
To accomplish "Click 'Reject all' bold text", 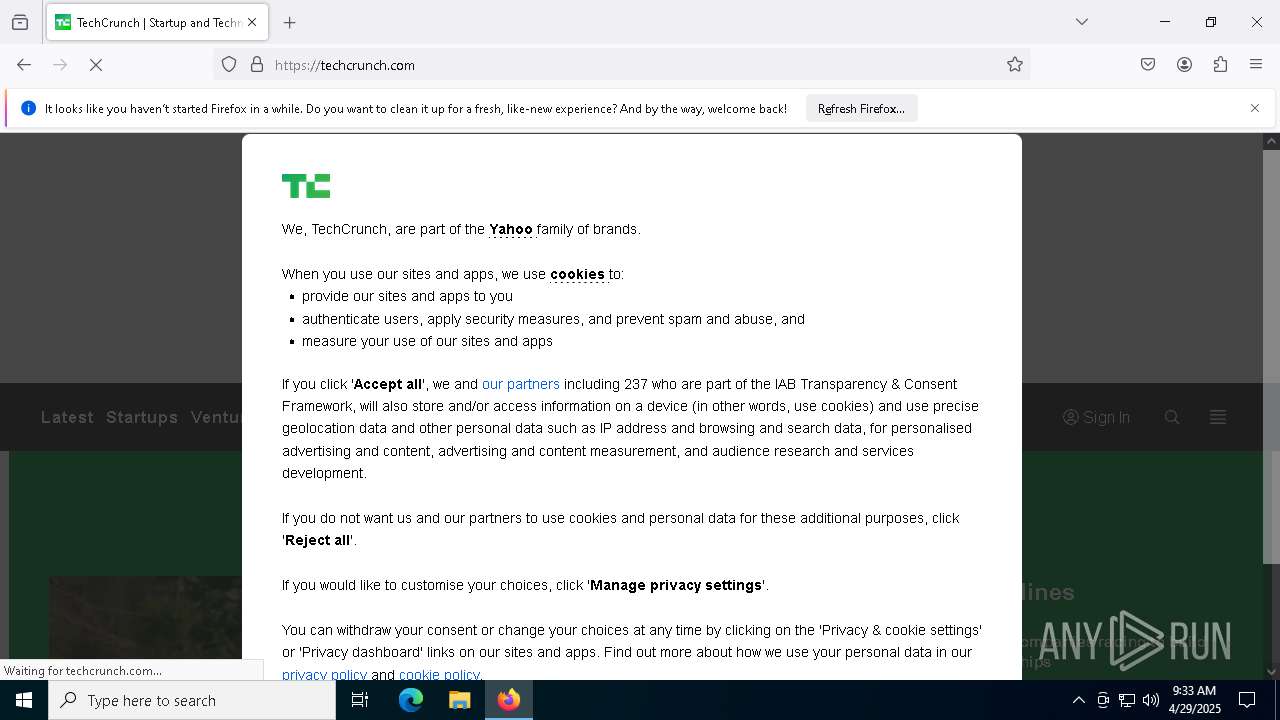I will pos(318,540).
